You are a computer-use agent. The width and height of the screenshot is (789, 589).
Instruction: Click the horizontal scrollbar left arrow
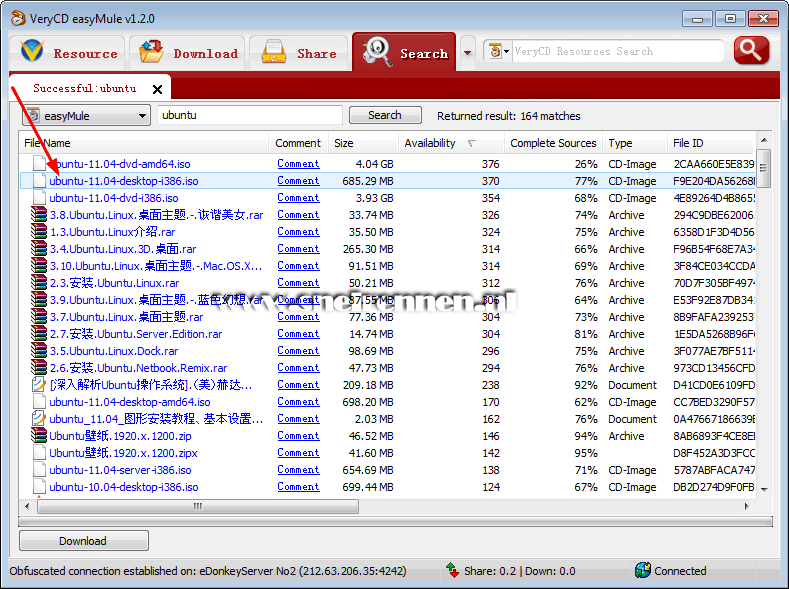coord(27,506)
